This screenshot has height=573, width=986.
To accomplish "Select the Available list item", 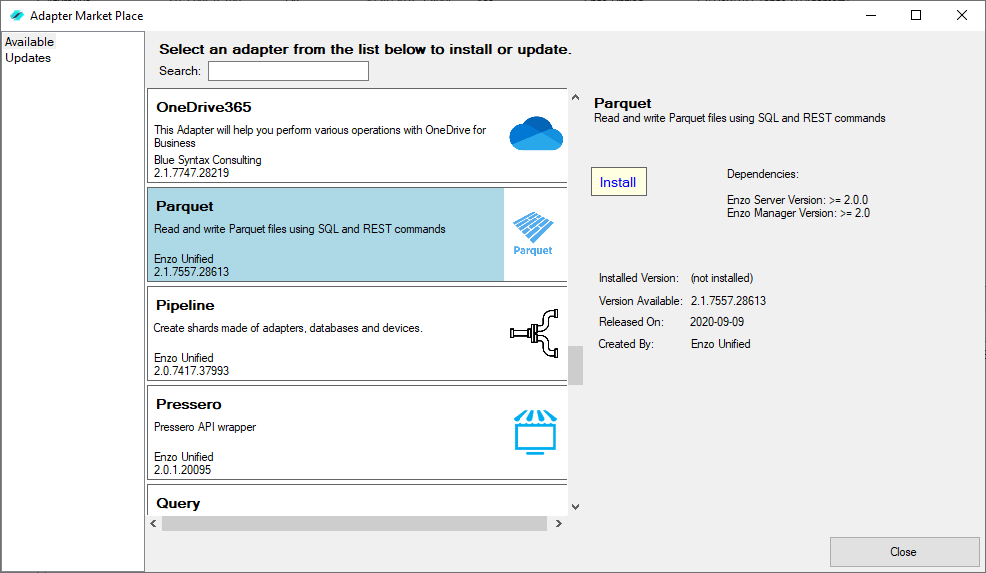I will click(x=30, y=42).
